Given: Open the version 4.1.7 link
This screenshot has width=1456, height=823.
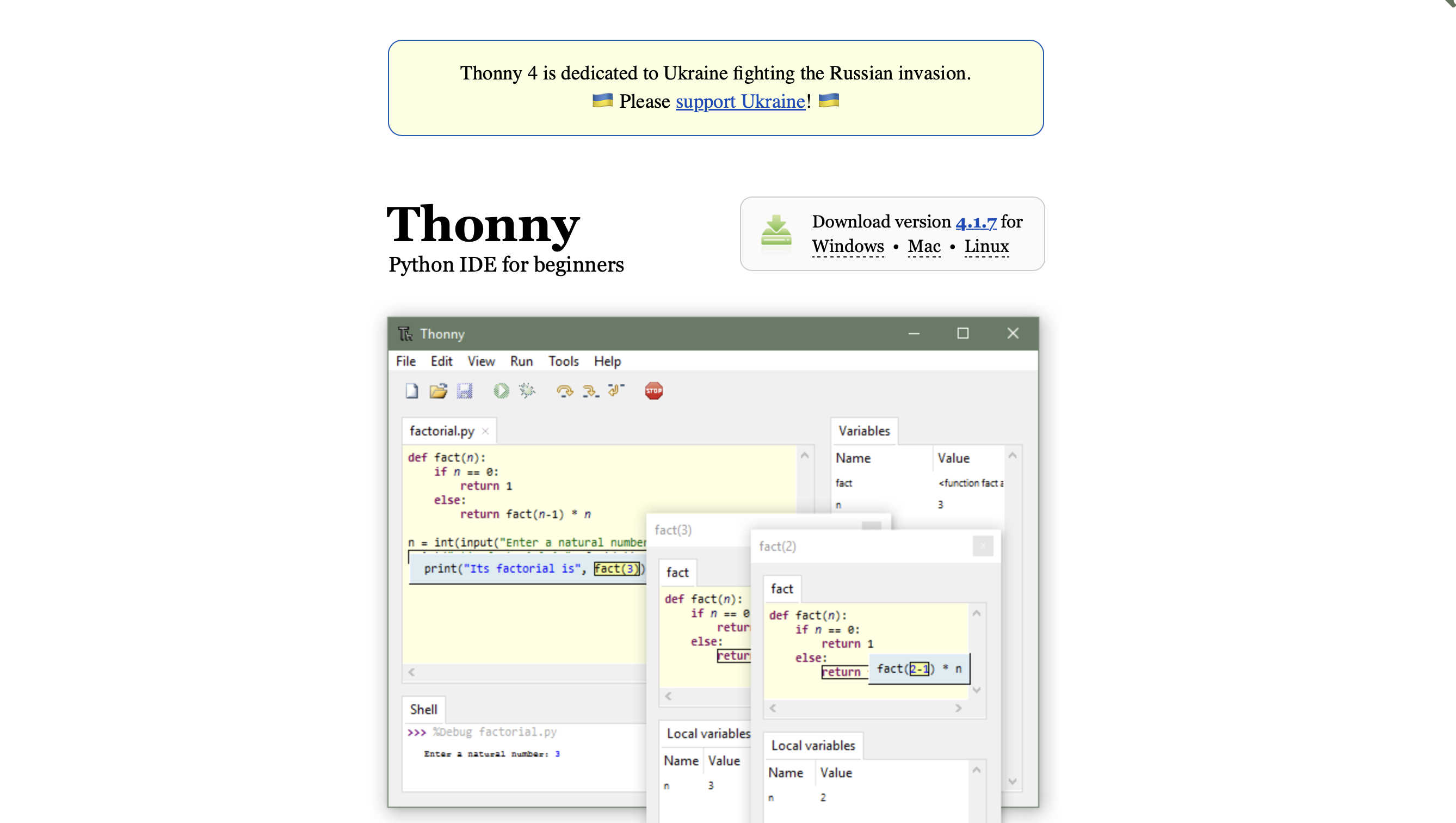Looking at the screenshot, I should pyautogui.click(x=976, y=222).
